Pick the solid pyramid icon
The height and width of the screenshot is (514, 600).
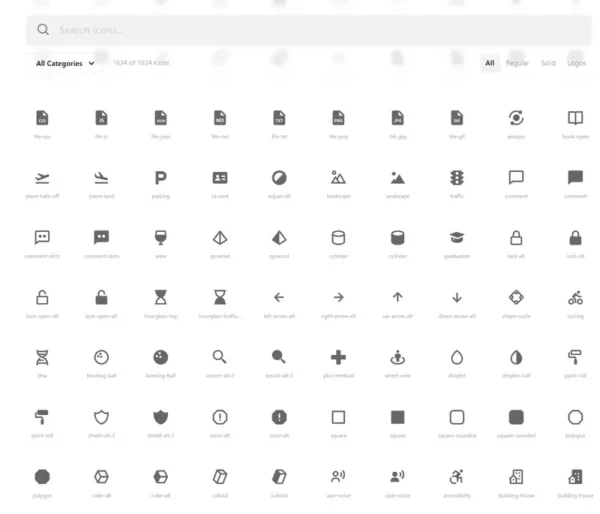click(x=279, y=238)
